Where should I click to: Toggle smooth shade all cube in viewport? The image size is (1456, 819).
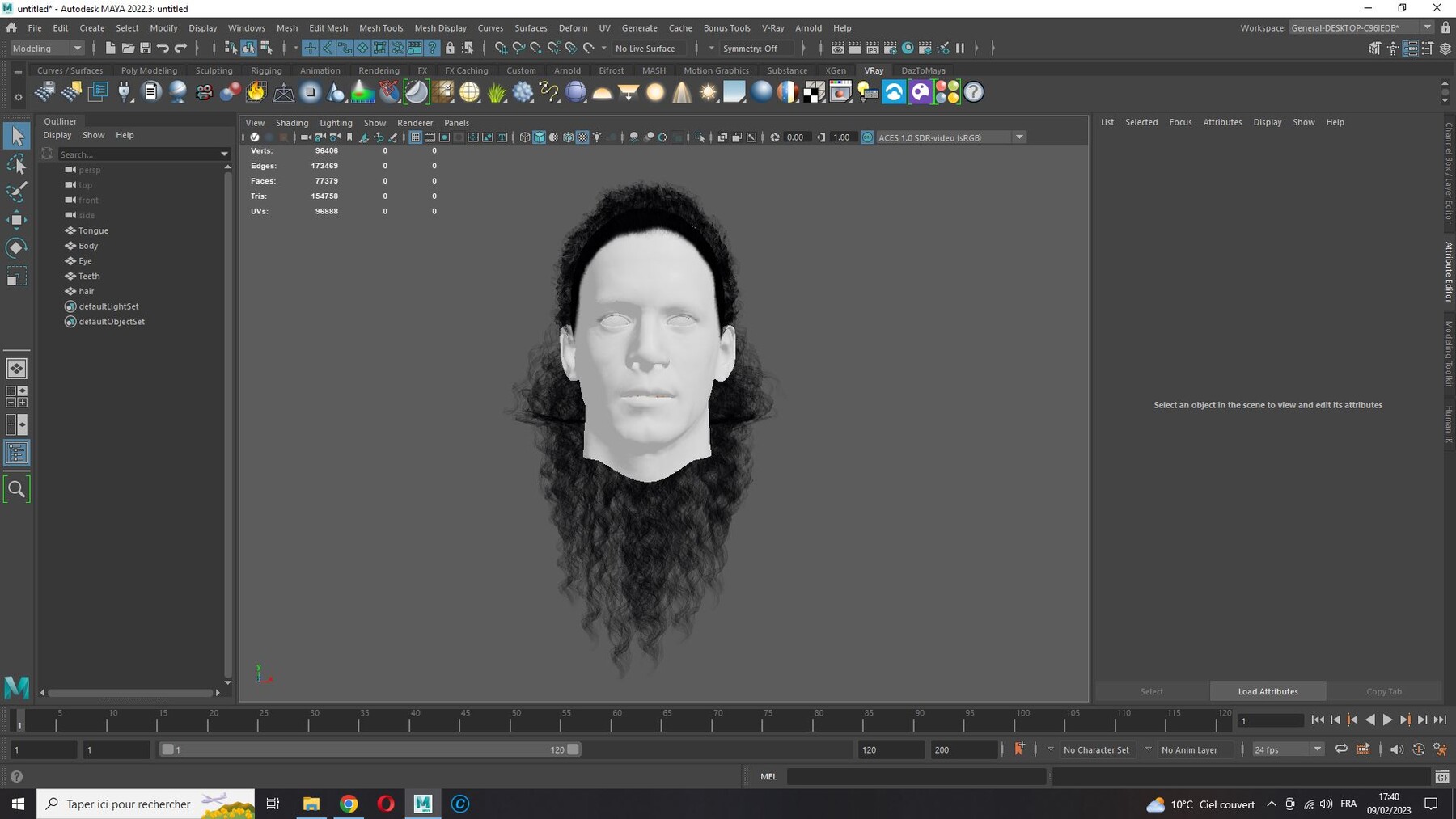tap(540, 137)
